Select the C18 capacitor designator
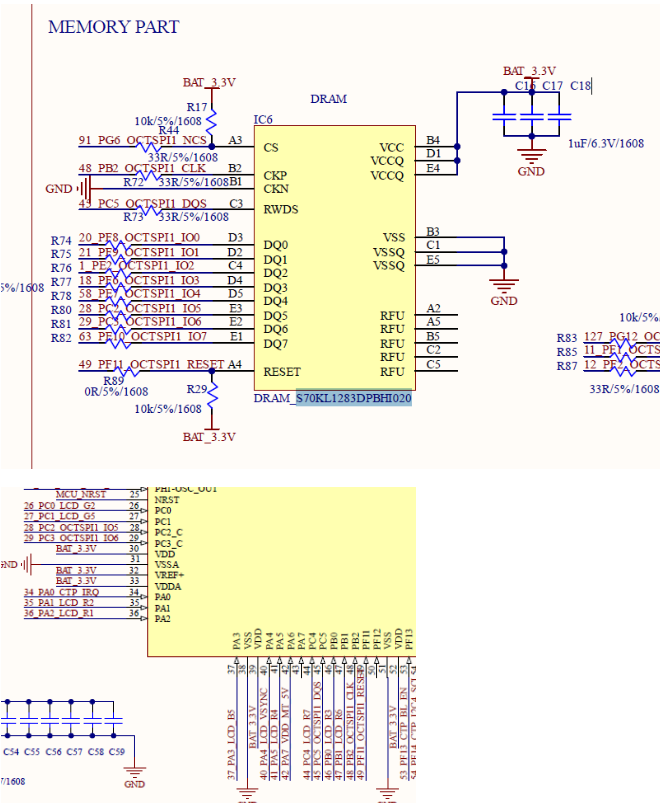The image size is (660, 803). coord(581,86)
